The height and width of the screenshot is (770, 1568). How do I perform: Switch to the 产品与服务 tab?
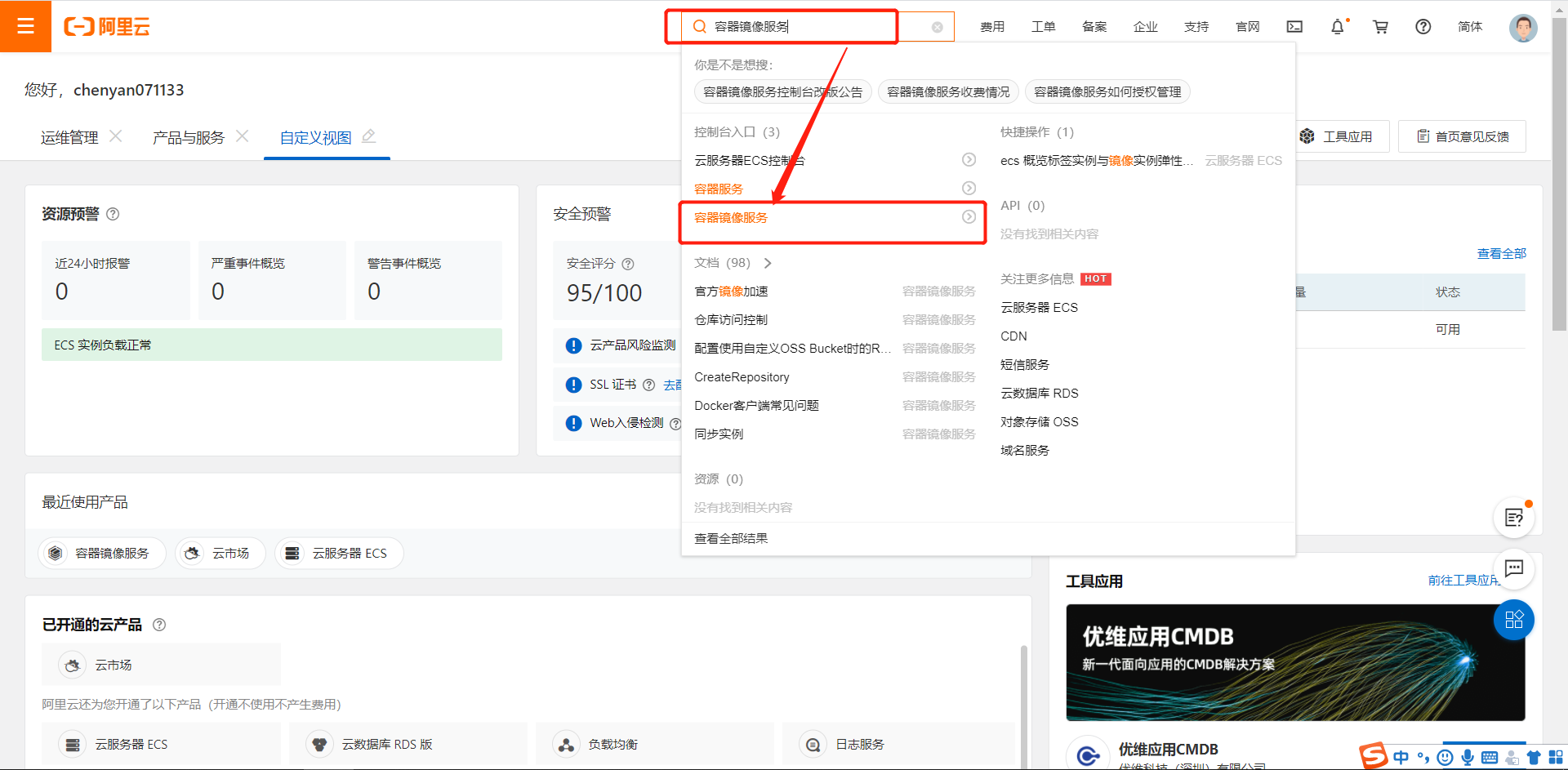click(187, 136)
